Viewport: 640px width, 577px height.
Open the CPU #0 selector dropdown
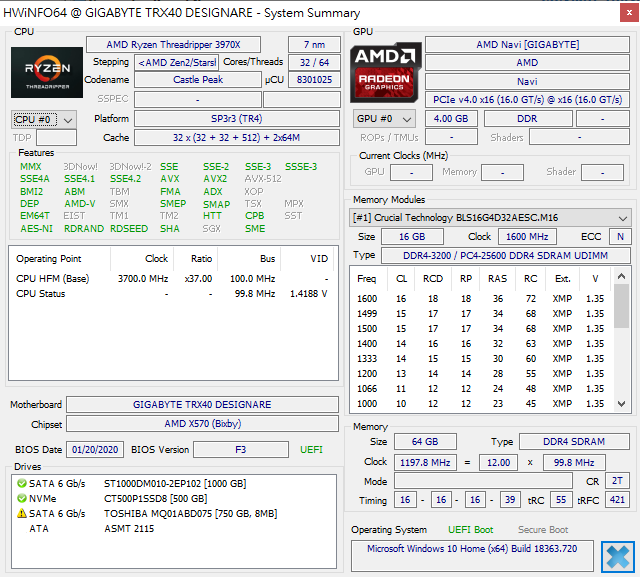pos(44,120)
